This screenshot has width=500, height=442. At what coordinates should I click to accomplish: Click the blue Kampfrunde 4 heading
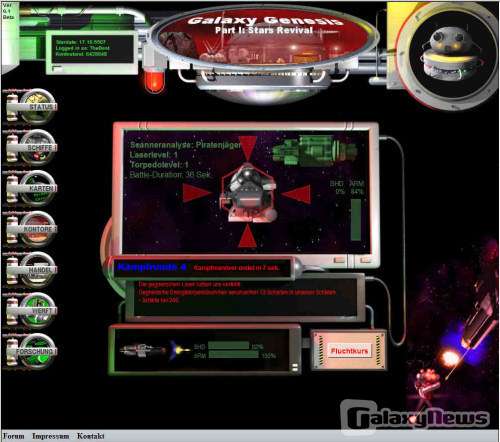(152, 267)
